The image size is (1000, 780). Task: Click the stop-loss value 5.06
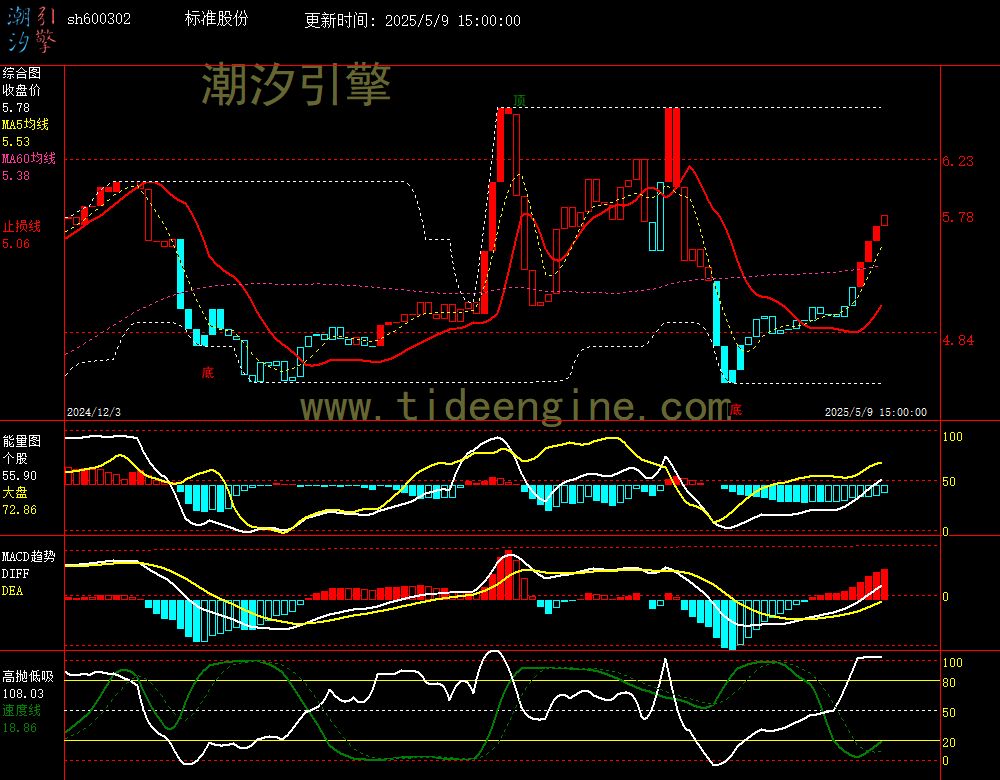click(x=16, y=244)
